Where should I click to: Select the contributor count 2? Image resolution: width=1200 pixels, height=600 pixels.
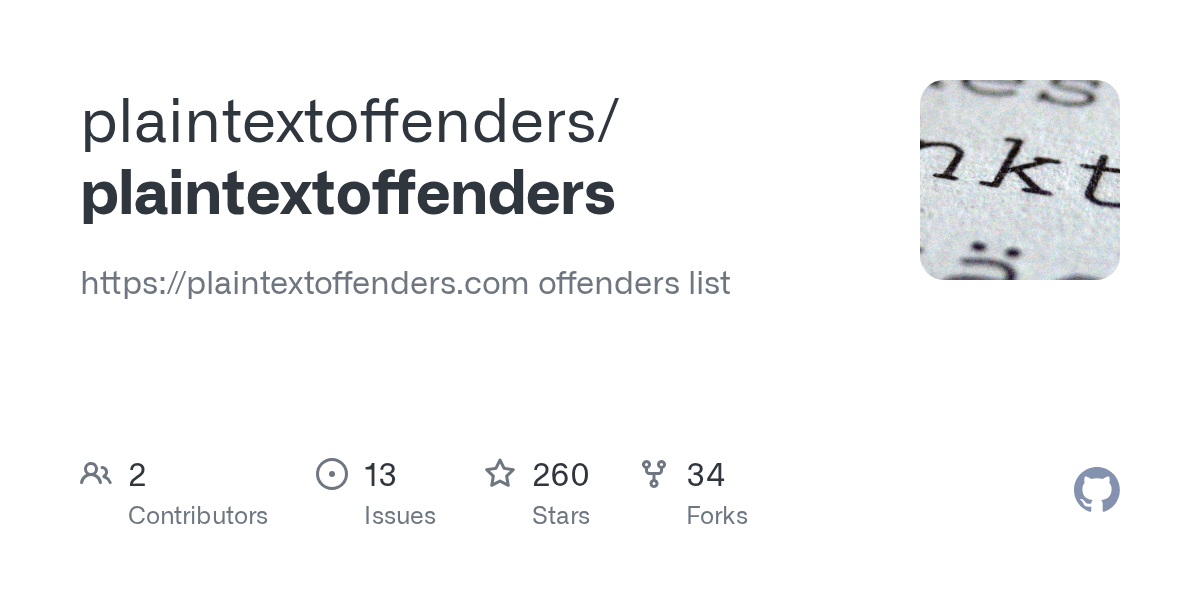[x=137, y=475]
